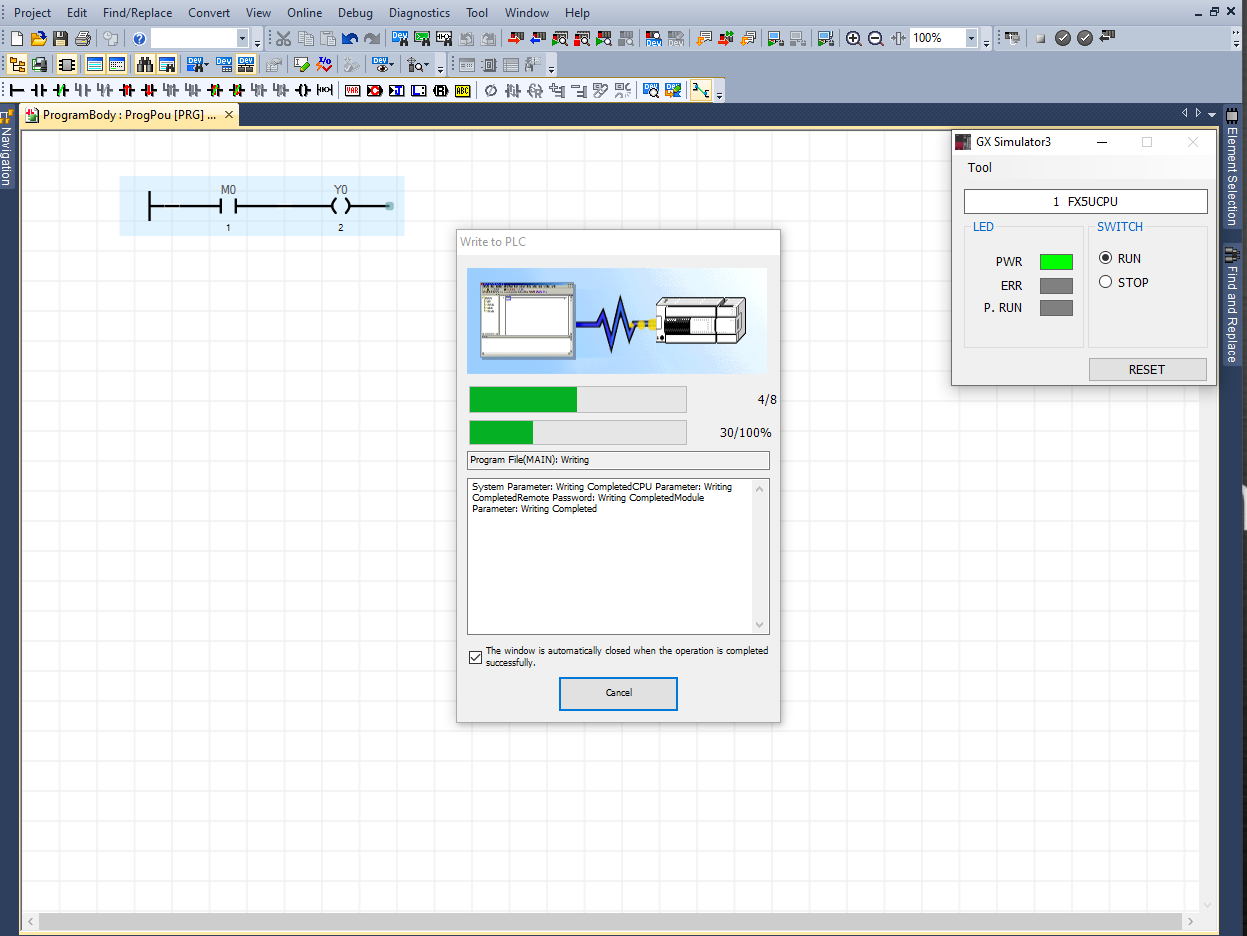The image size is (1247, 936).
Task: Click the Read from PLC toolbar icon
Action: tap(538, 39)
